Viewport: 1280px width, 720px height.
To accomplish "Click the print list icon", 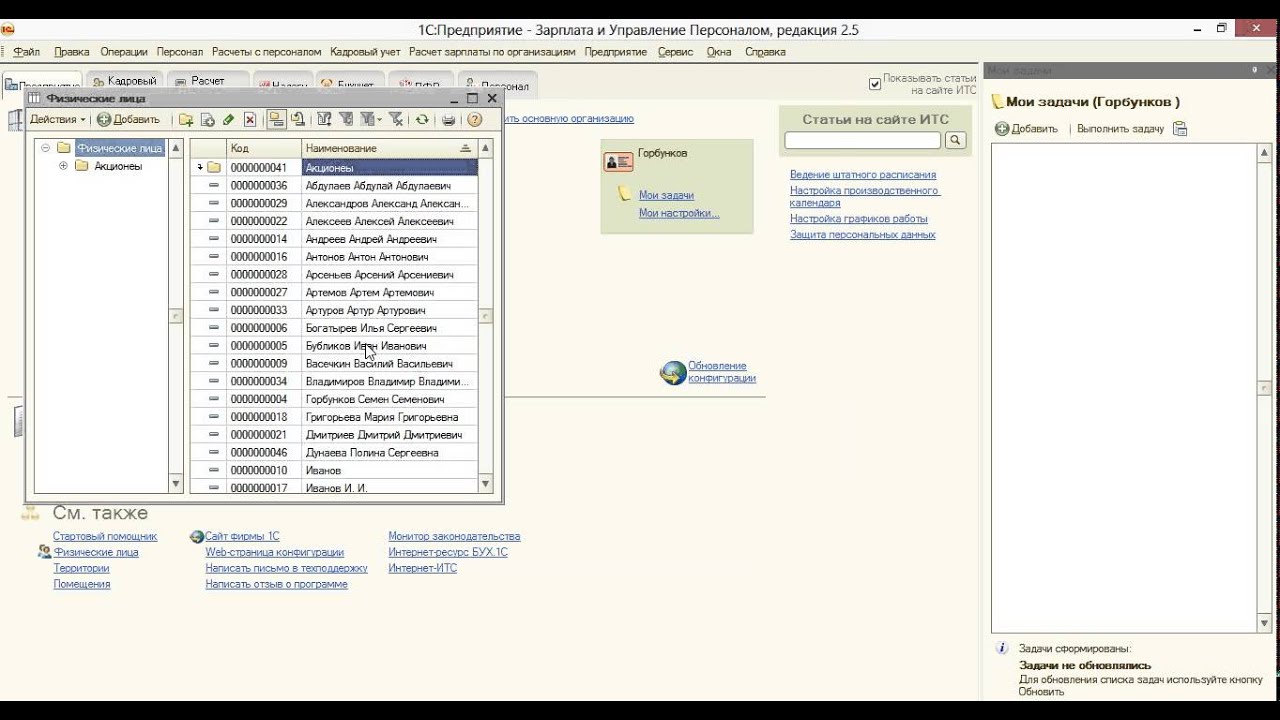I will pyautogui.click(x=448, y=120).
